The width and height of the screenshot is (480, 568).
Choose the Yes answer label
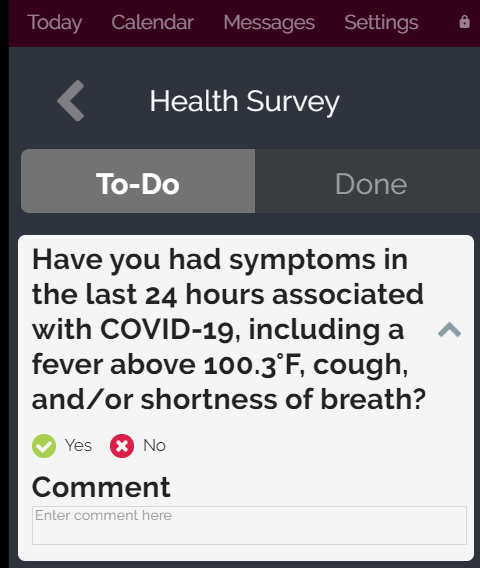tap(78, 446)
